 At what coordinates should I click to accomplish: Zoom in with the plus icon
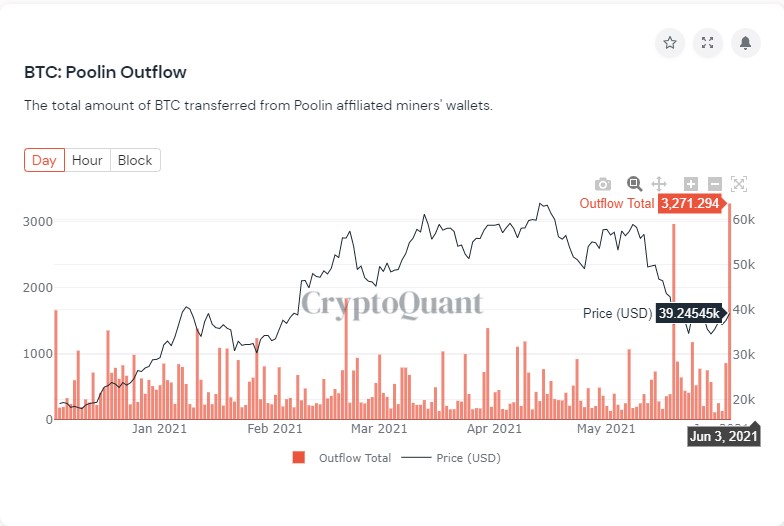pos(690,184)
